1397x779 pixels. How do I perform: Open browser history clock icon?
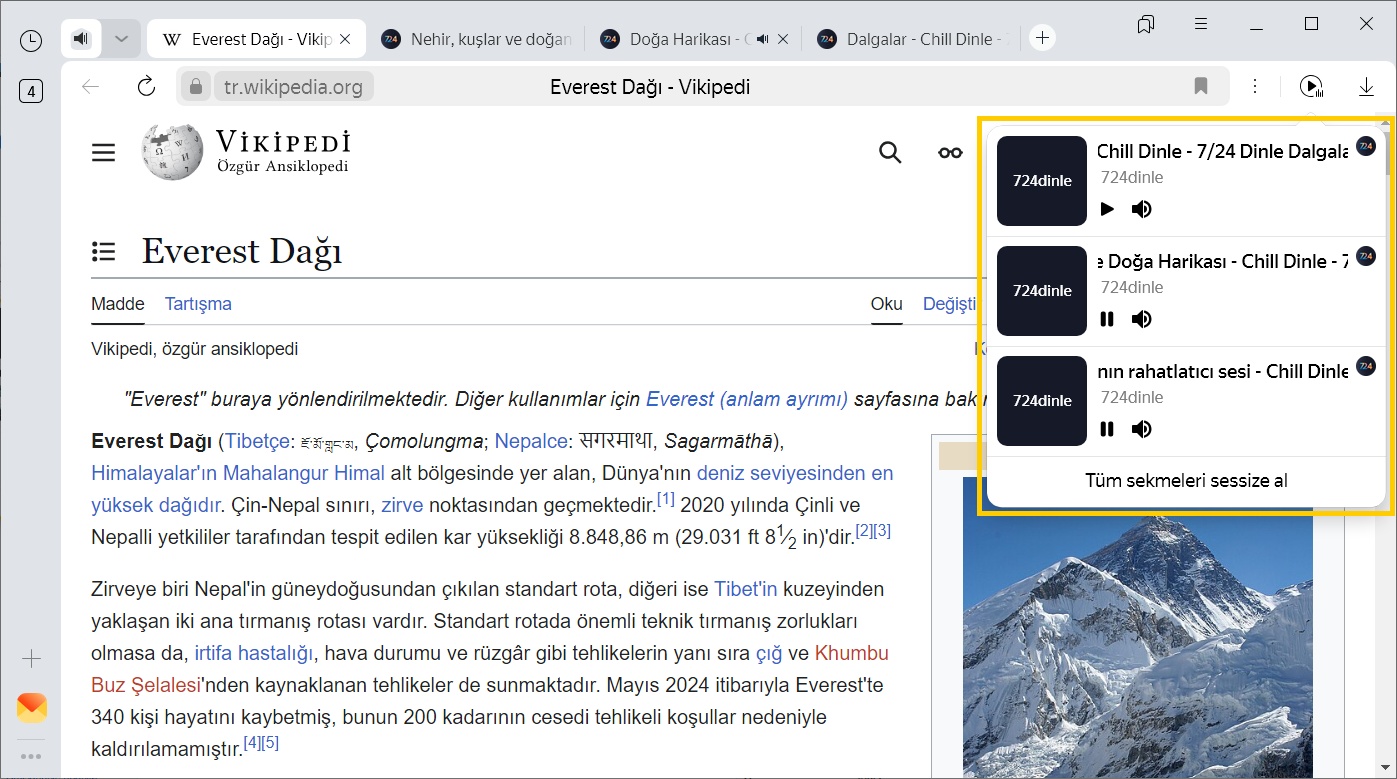click(31, 40)
